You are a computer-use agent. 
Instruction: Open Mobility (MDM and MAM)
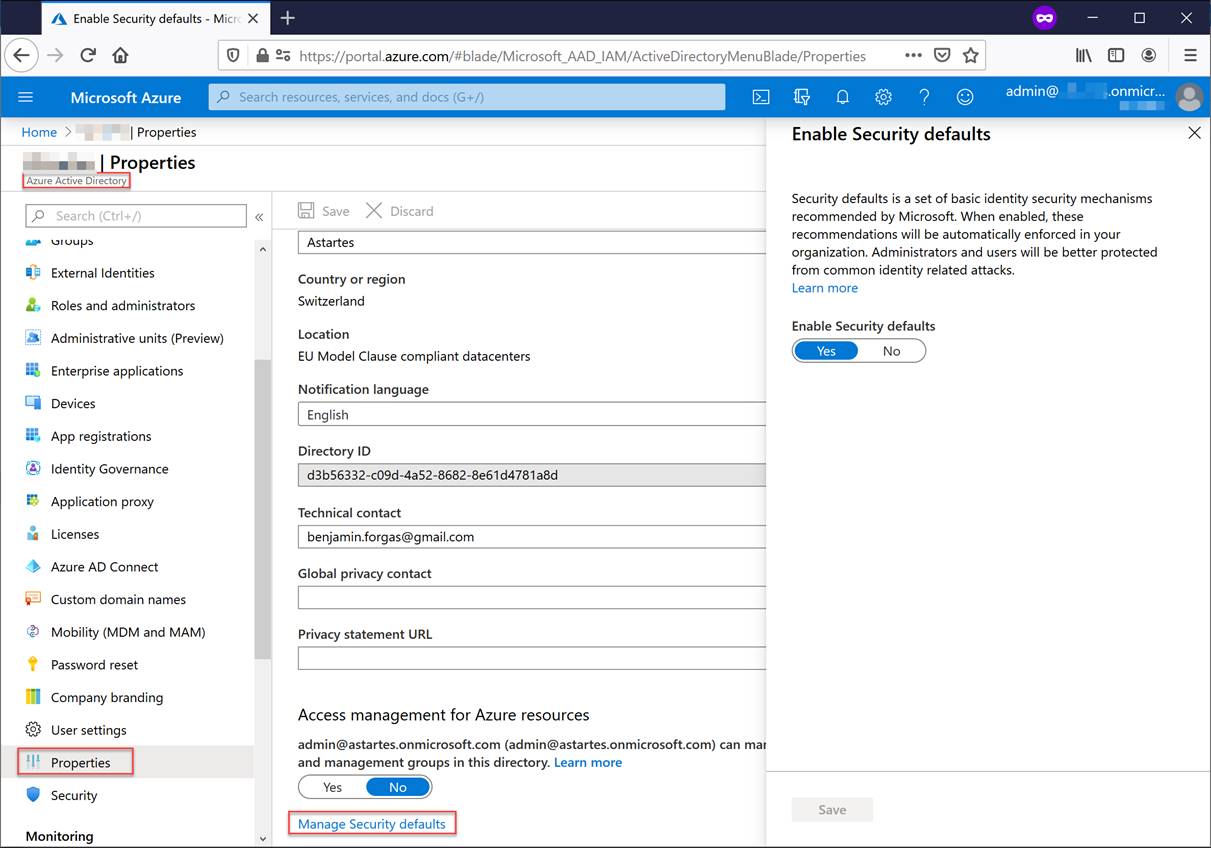pos(128,632)
